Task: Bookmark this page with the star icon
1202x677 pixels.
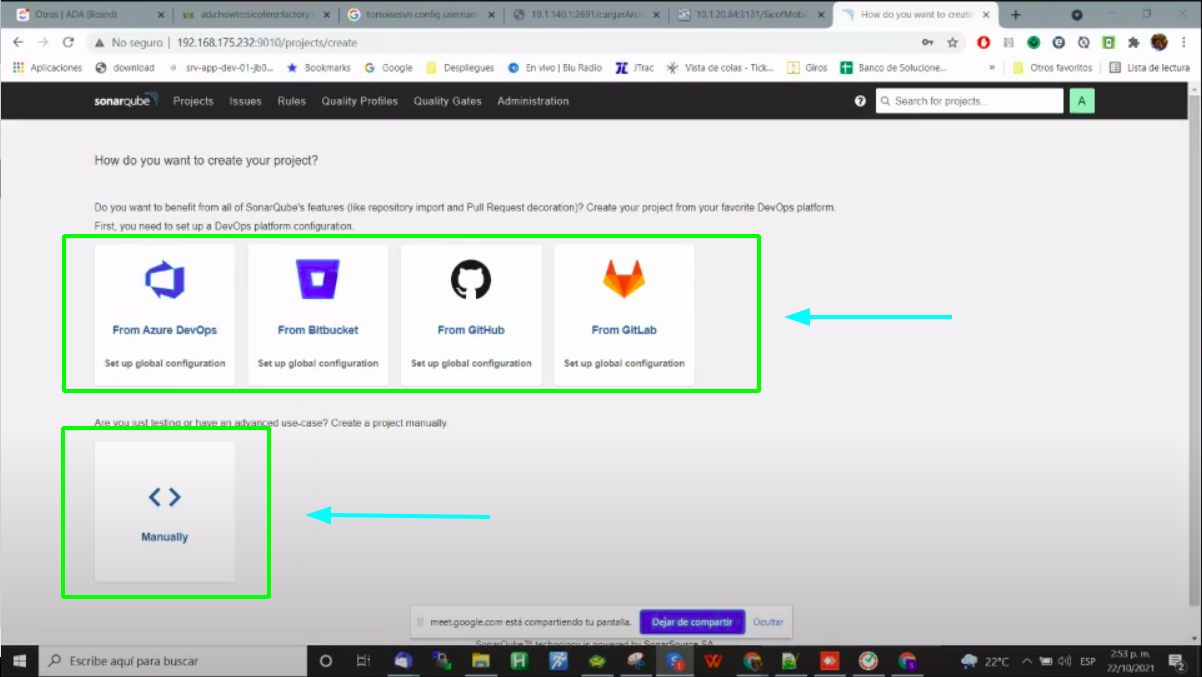Action: (952, 43)
